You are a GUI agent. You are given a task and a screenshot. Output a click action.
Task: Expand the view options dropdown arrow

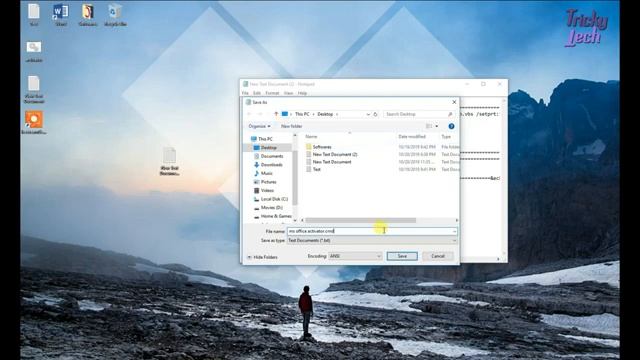point(437,126)
